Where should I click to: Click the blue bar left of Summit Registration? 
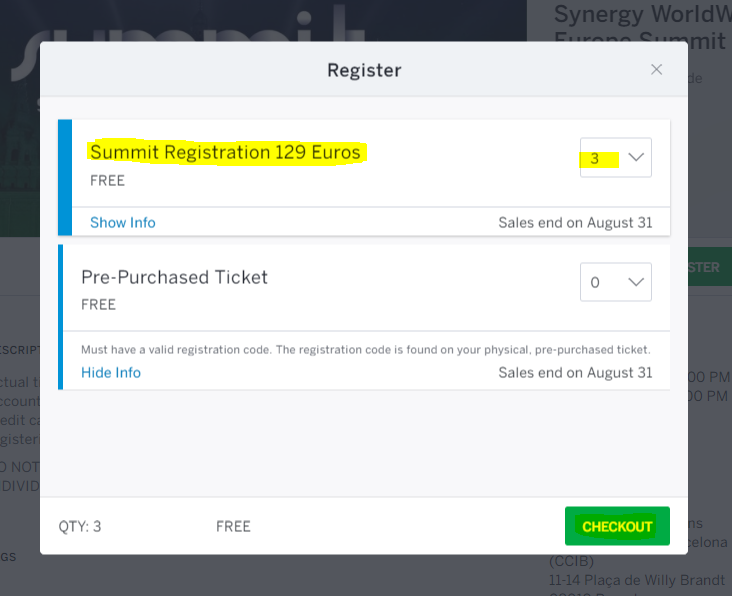[x=65, y=177]
